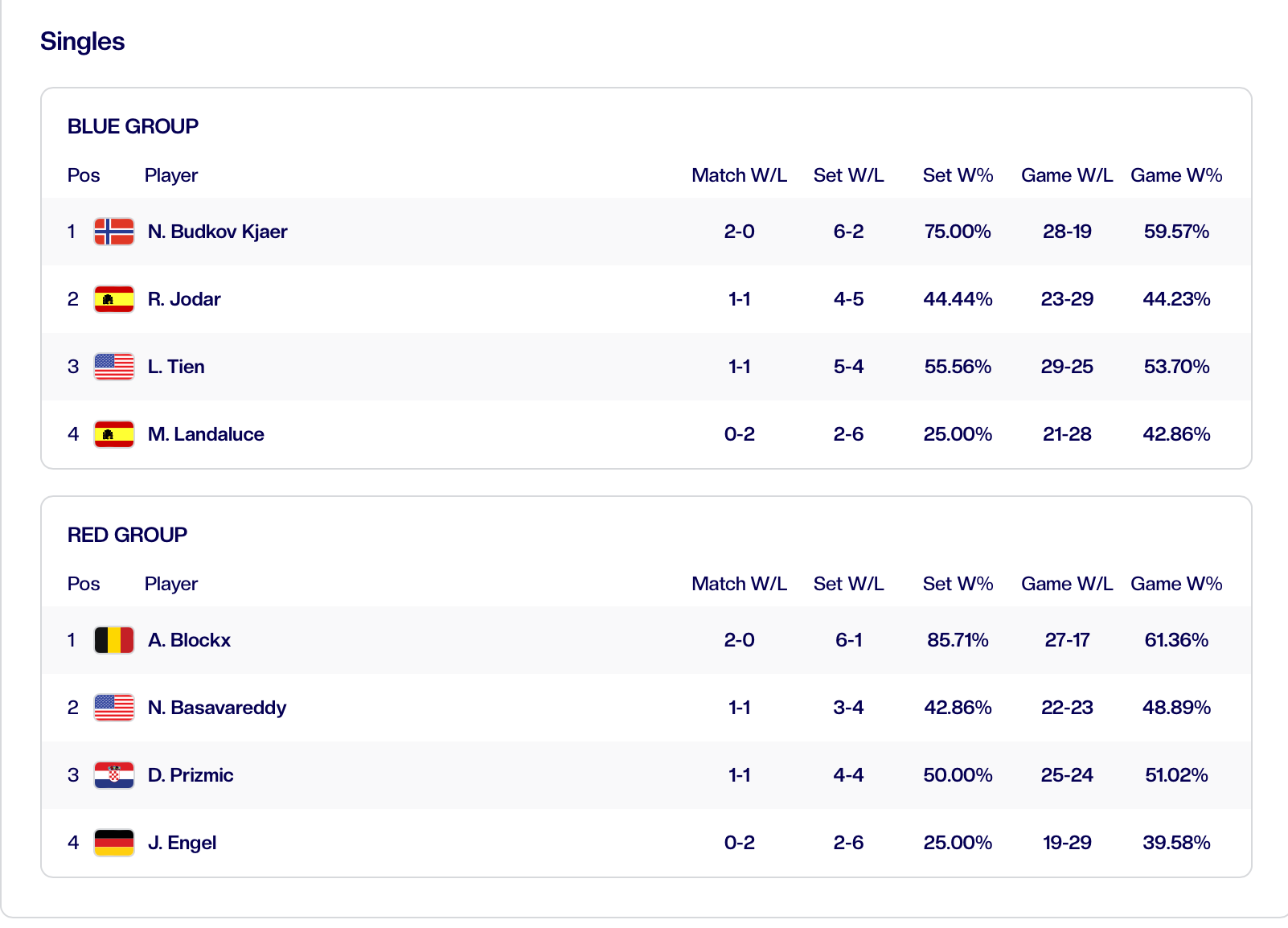Click the Norway flag beside N. Budkov Kjaer
Image resolution: width=1288 pixels, height=928 pixels.
click(x=113, y=232)
